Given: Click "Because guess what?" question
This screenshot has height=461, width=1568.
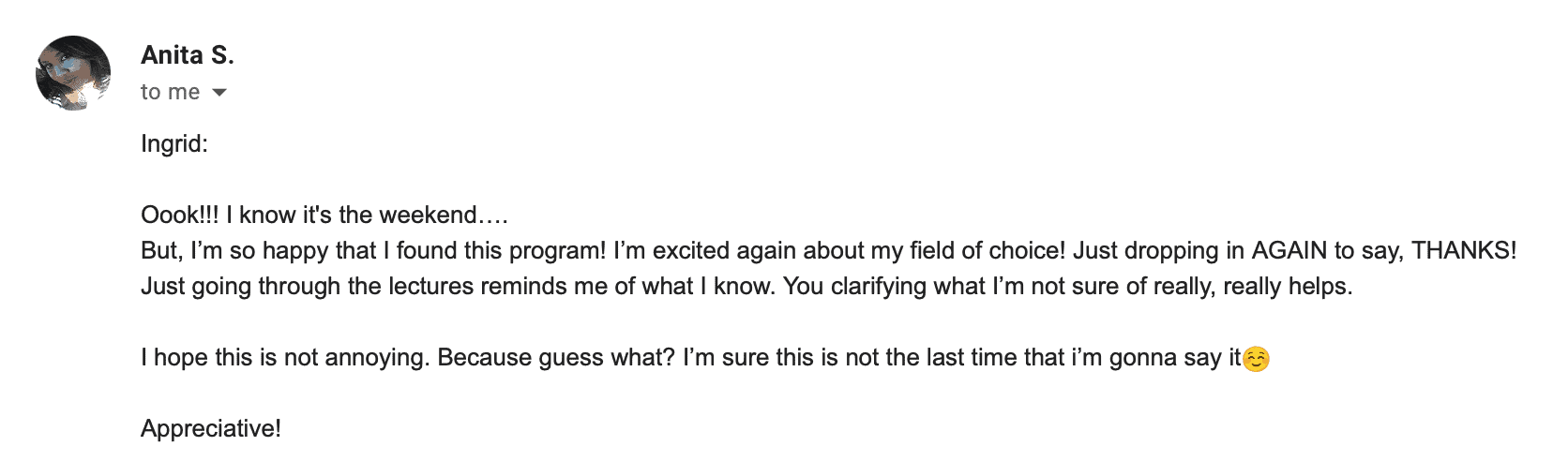Looking at the screenshot, I should (x=555, y=357).
